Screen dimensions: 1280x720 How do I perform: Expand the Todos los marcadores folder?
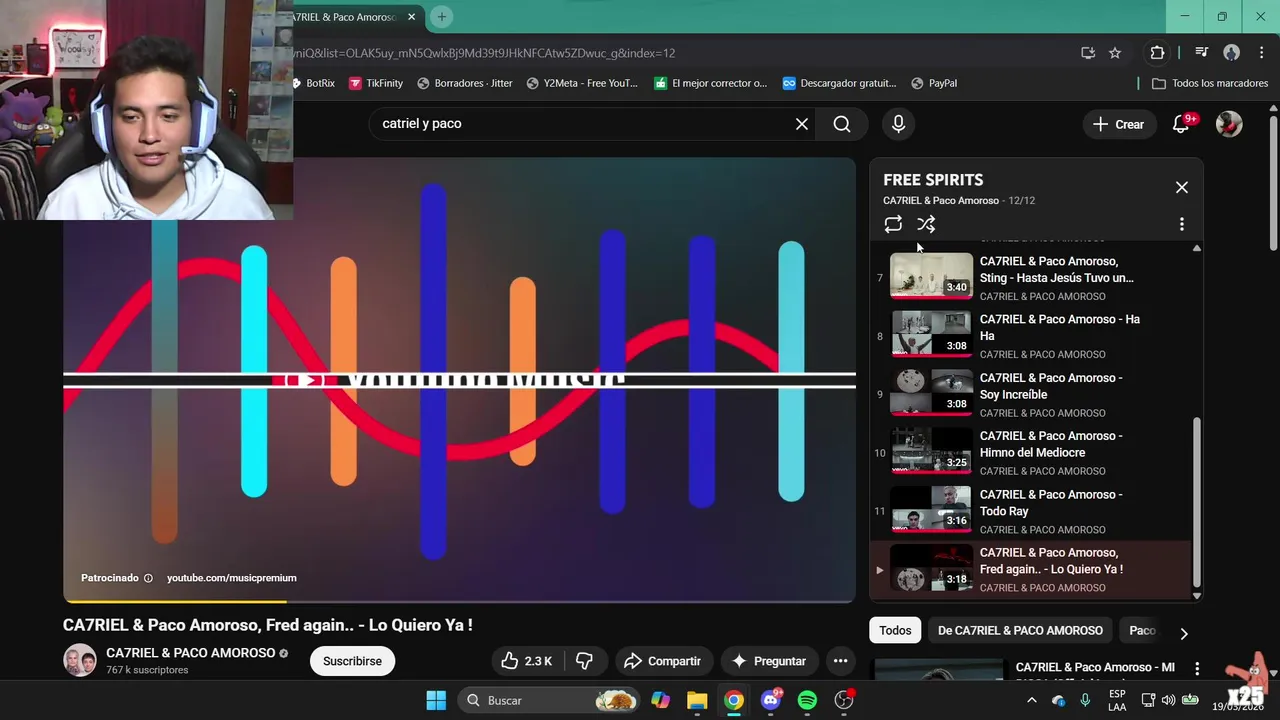pyautogui.click(x=1210, y=83)
